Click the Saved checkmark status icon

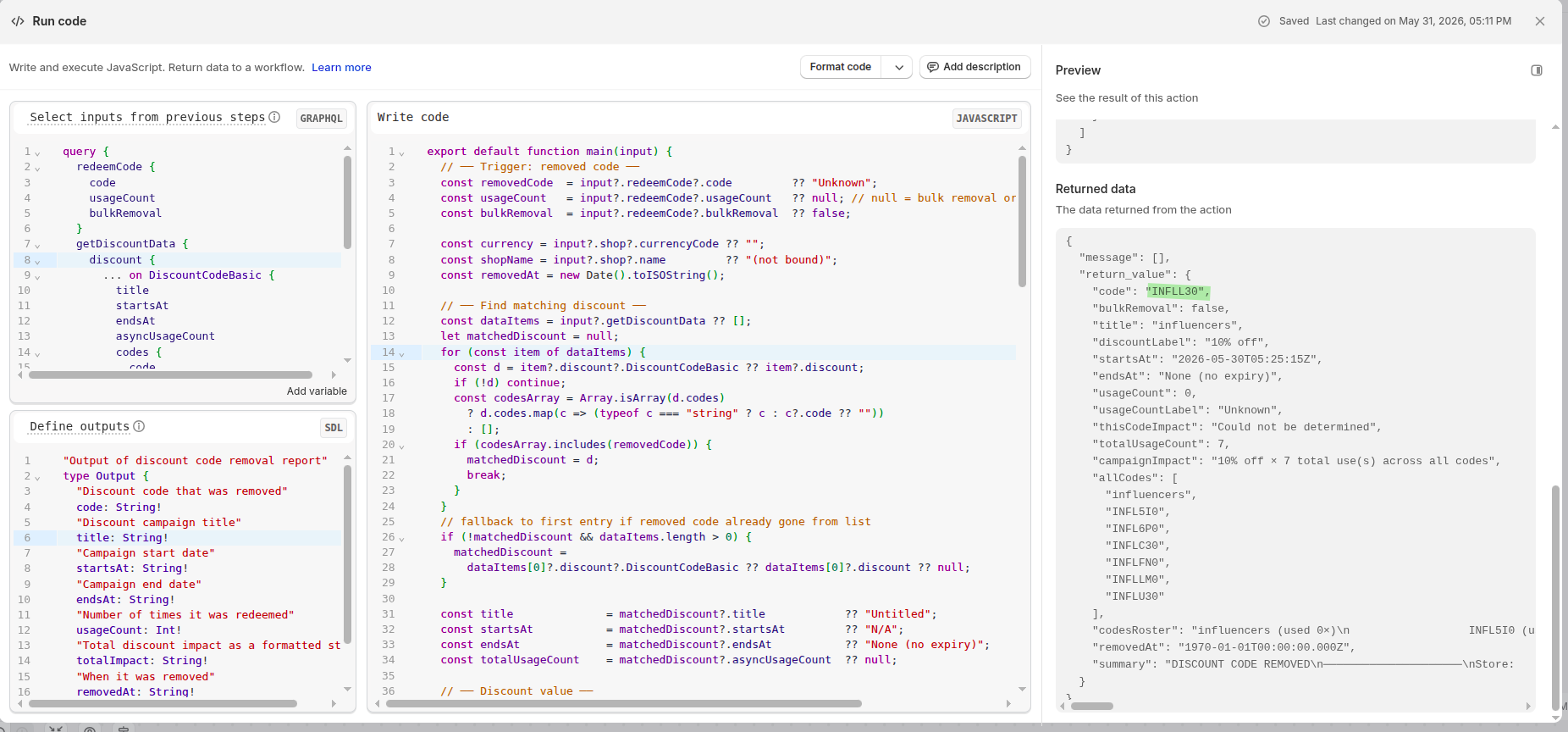point(1264,21)
